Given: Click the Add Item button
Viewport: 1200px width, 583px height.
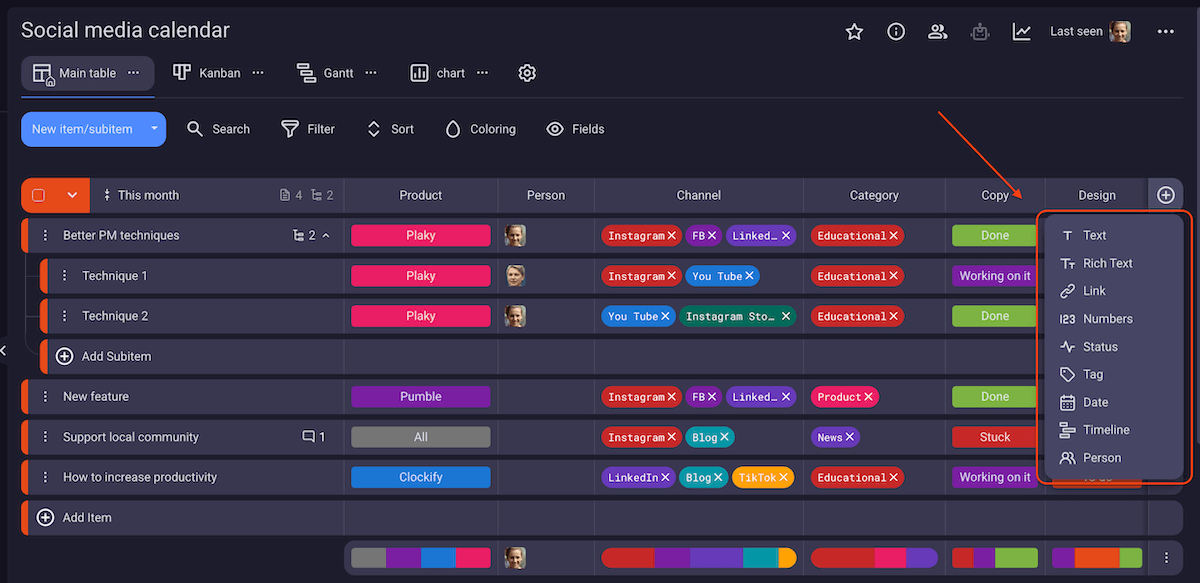Looking at the screenshot, I should [74, 517].
